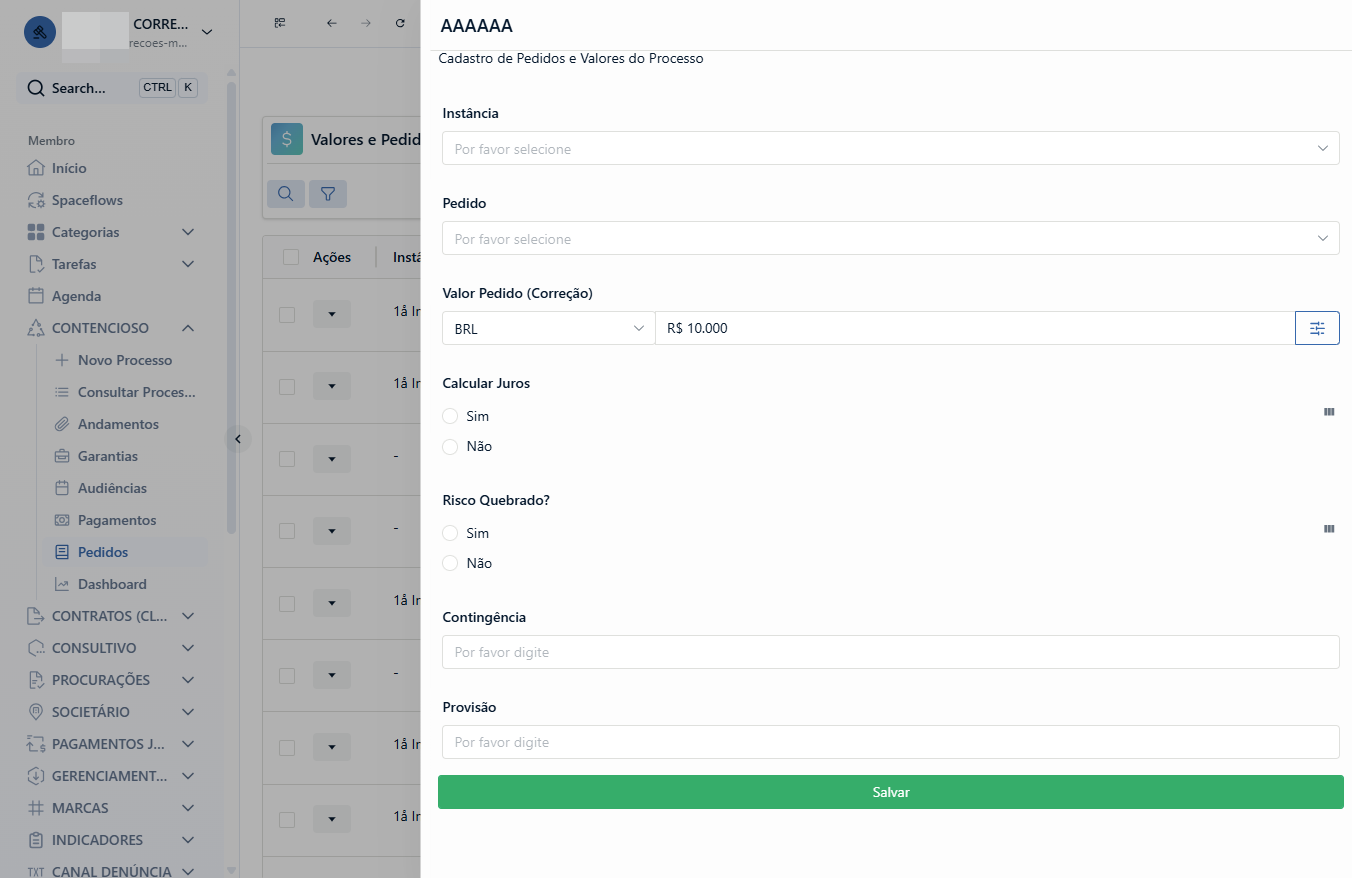Click the green Salvar button
Screen dimensions: 1352x878
point(890,792)
